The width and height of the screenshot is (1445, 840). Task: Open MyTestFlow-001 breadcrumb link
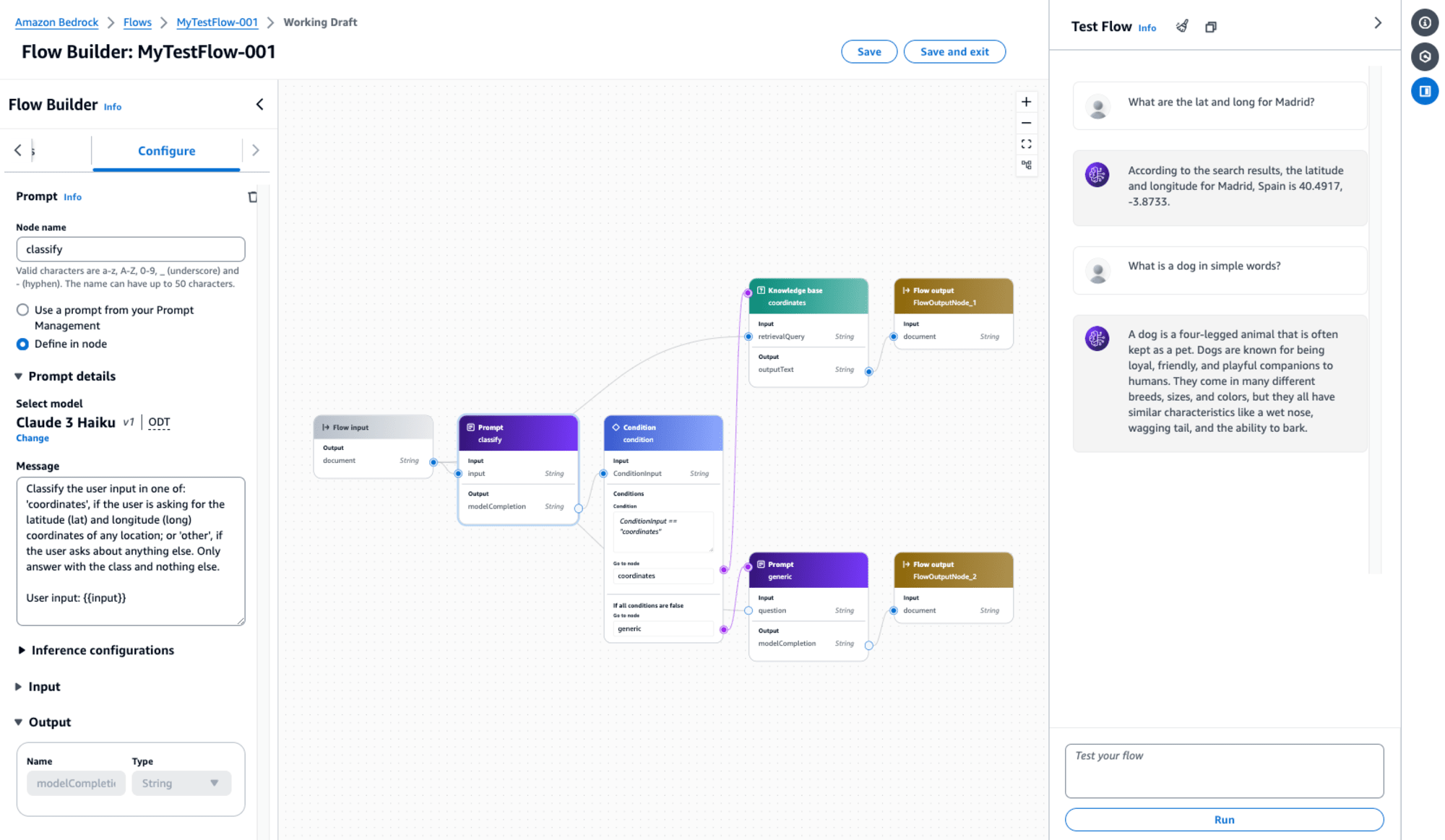point(217,22)
